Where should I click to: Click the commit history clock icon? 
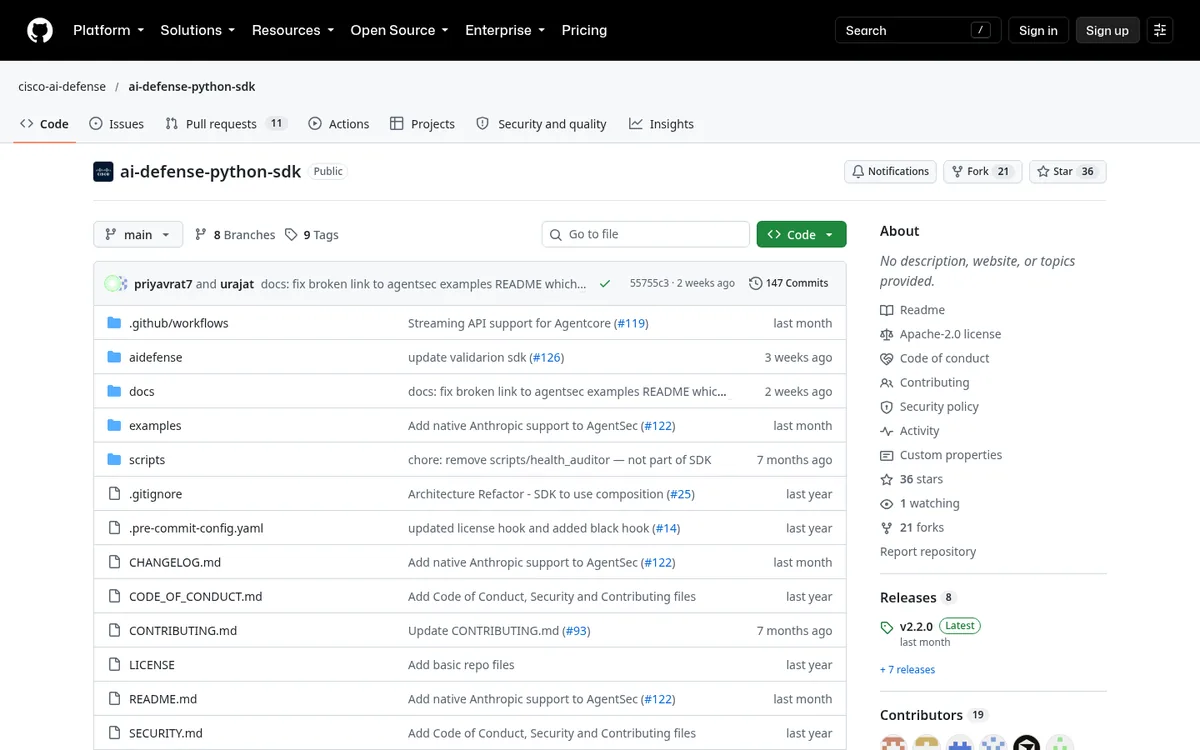pos(755,283)
